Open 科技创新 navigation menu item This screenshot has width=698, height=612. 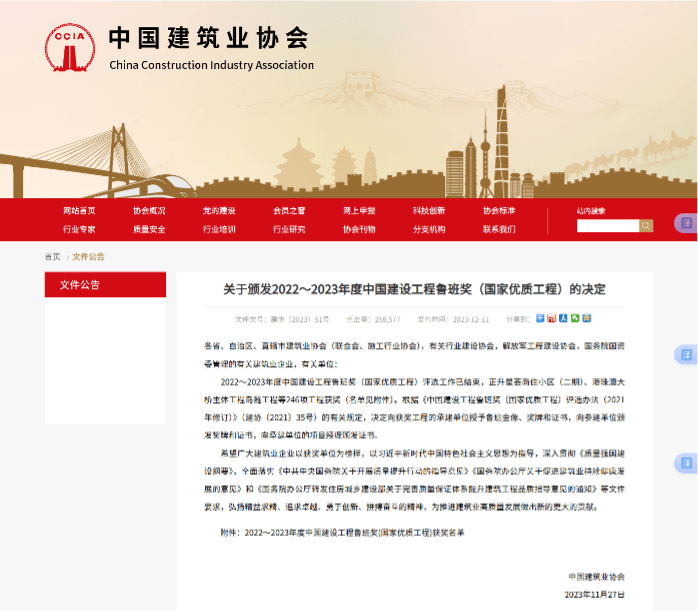[x=429, y=211]
